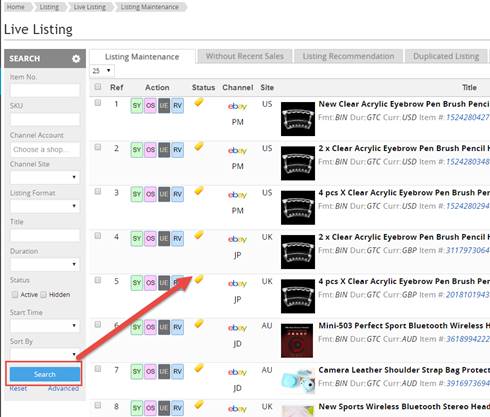490x417 pixels.
Task: Click OS action icon in row 5
Action: tap(150, 283)
